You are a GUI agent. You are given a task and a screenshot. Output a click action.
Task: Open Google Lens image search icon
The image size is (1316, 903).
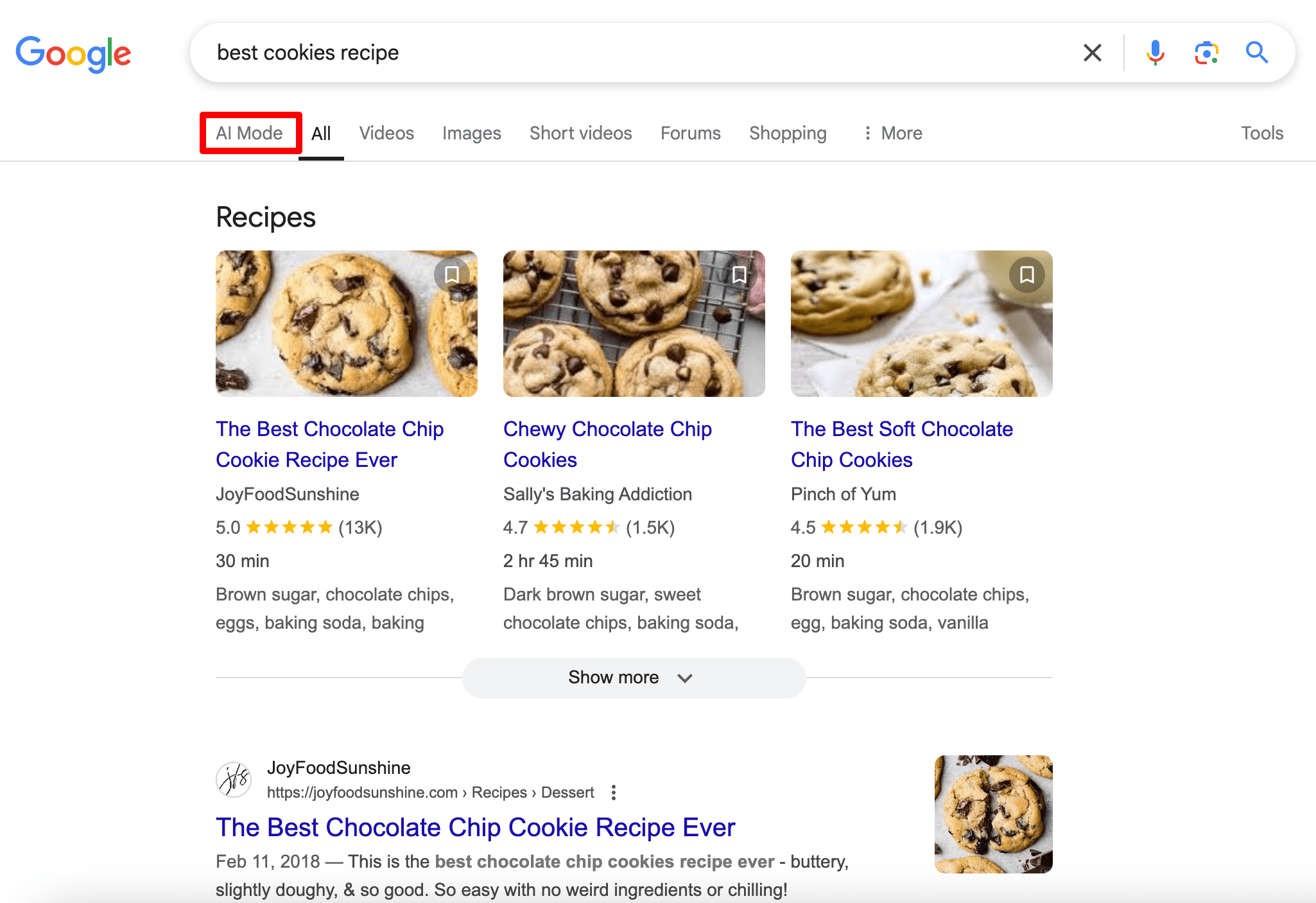(1206, 53)
